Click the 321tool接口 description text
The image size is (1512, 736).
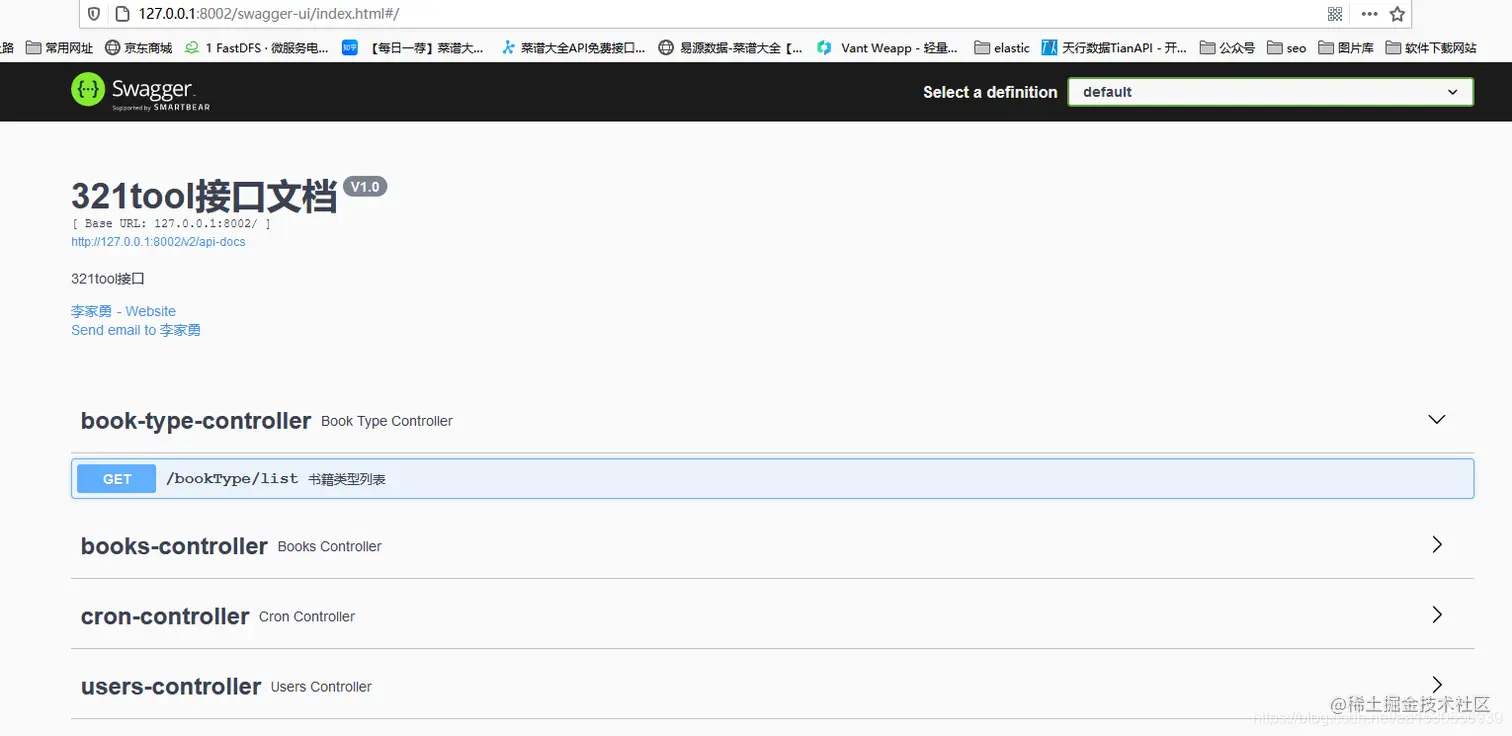pos(108,279)
